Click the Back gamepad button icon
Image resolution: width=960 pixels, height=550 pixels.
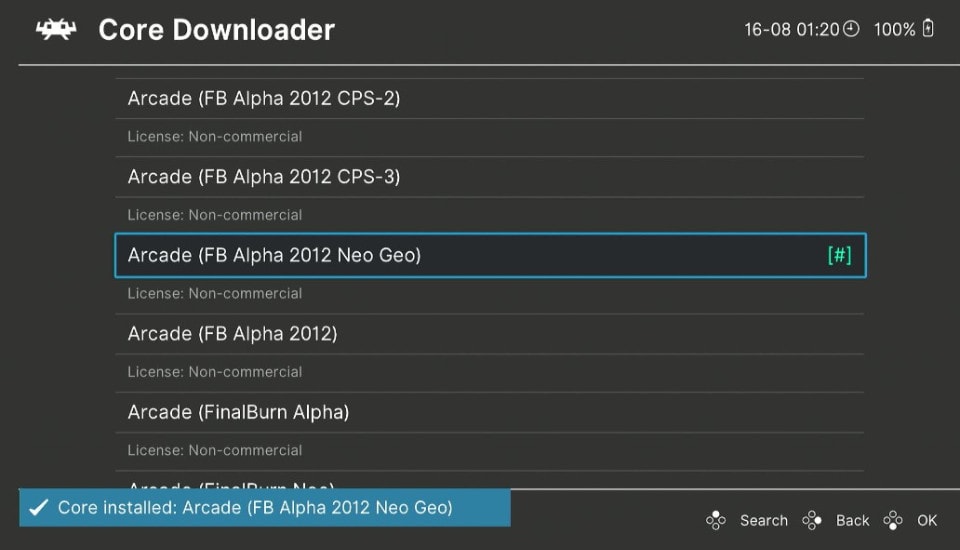click(812, 521)
